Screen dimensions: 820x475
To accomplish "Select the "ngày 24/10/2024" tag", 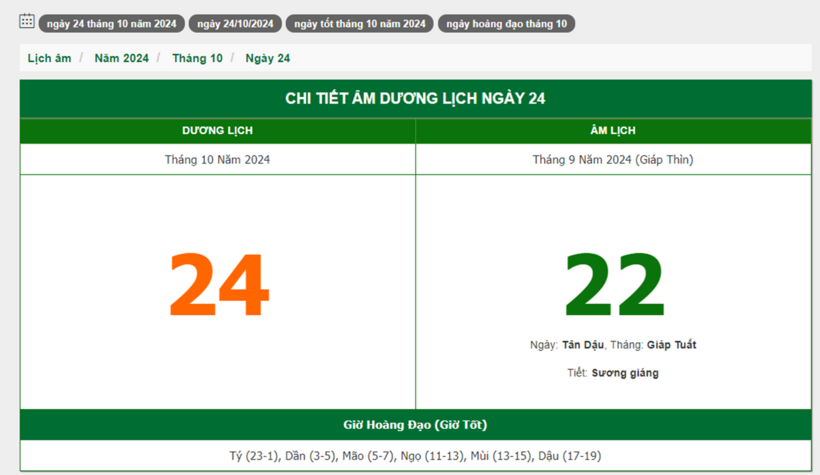I will click(x=235, y=24).
